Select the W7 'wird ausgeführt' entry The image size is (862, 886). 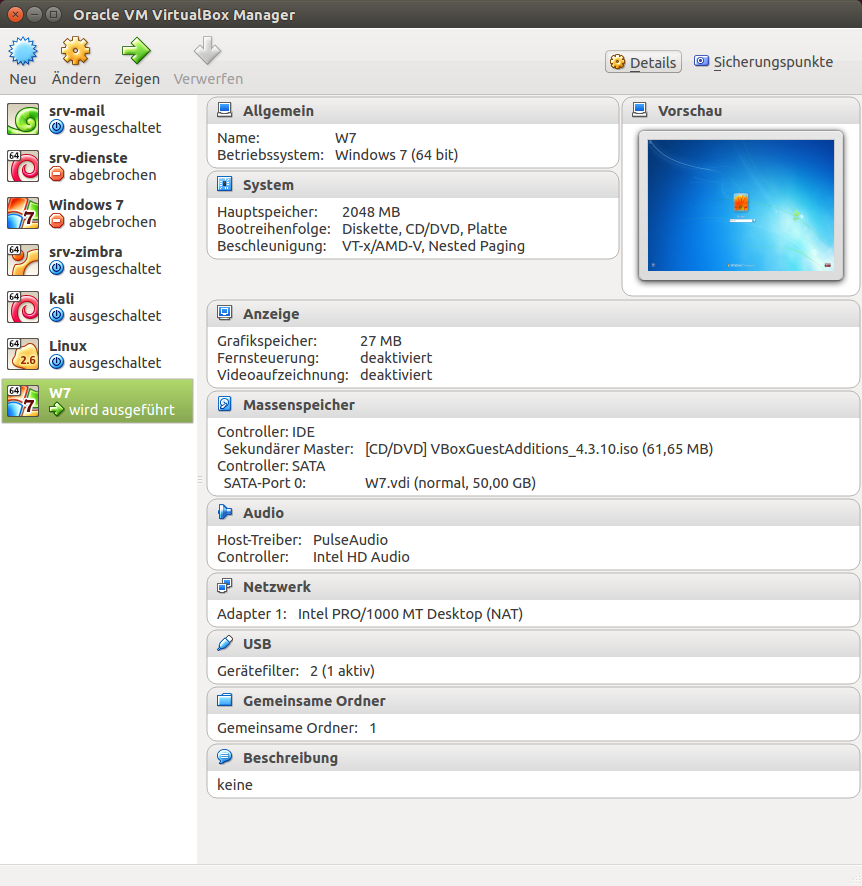click(x=97, y=401)
